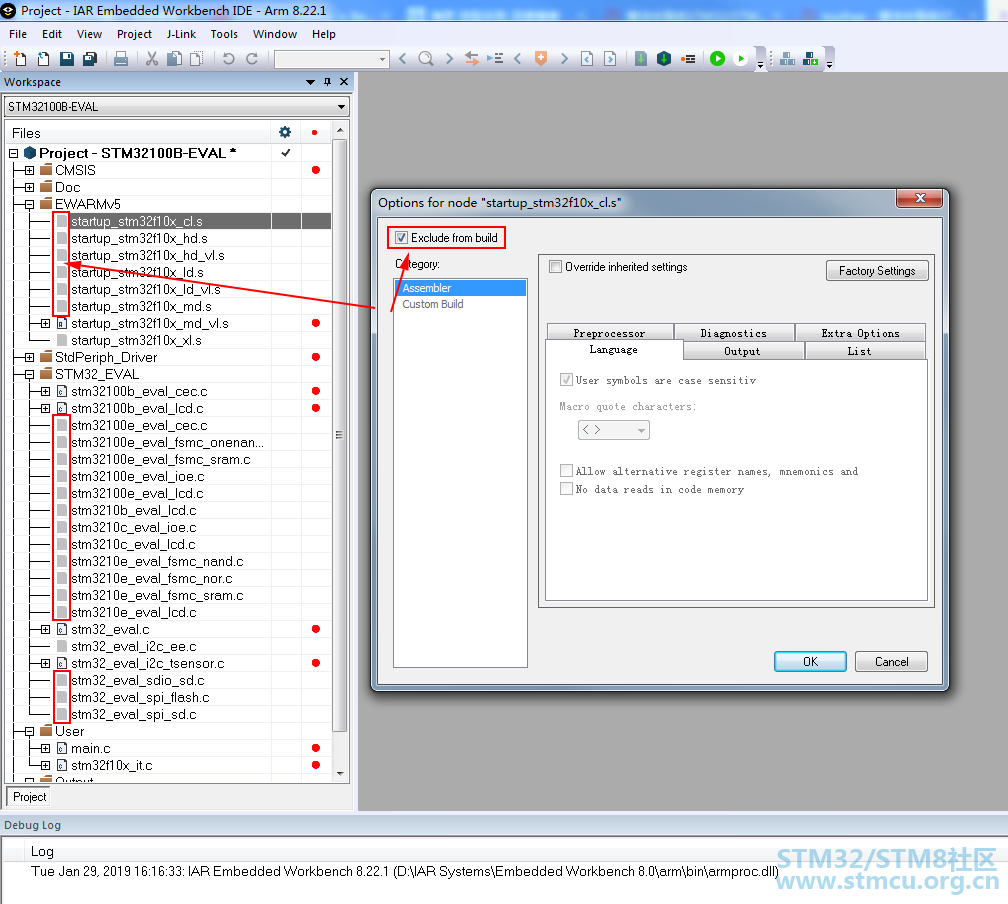Click Factory Settings button

877,271
